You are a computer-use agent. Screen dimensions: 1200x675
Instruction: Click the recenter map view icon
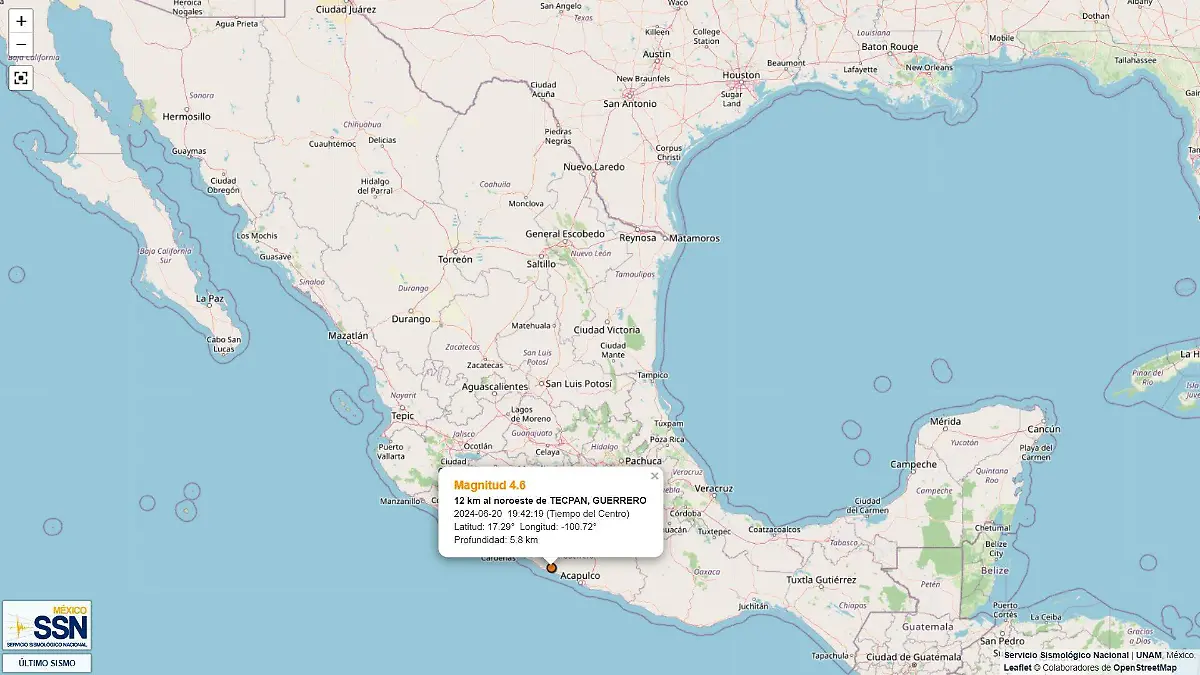[x=21, y=78]
